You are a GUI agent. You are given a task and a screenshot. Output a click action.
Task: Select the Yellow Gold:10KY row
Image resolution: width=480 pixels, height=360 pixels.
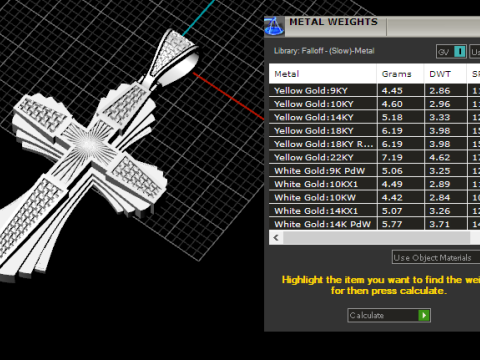coord(374,104)
